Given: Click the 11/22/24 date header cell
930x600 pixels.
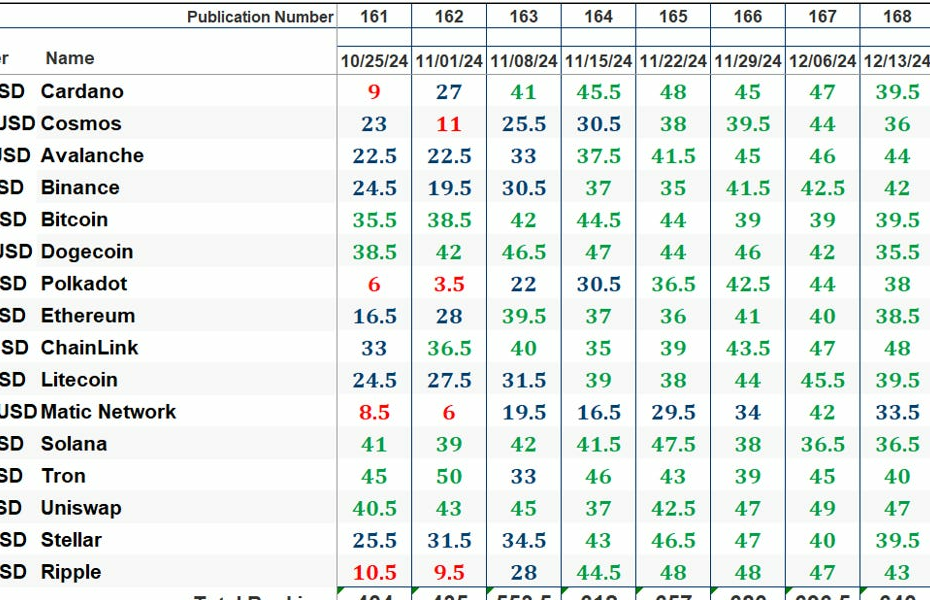Looking at the screenshot, I should point(673,60).
